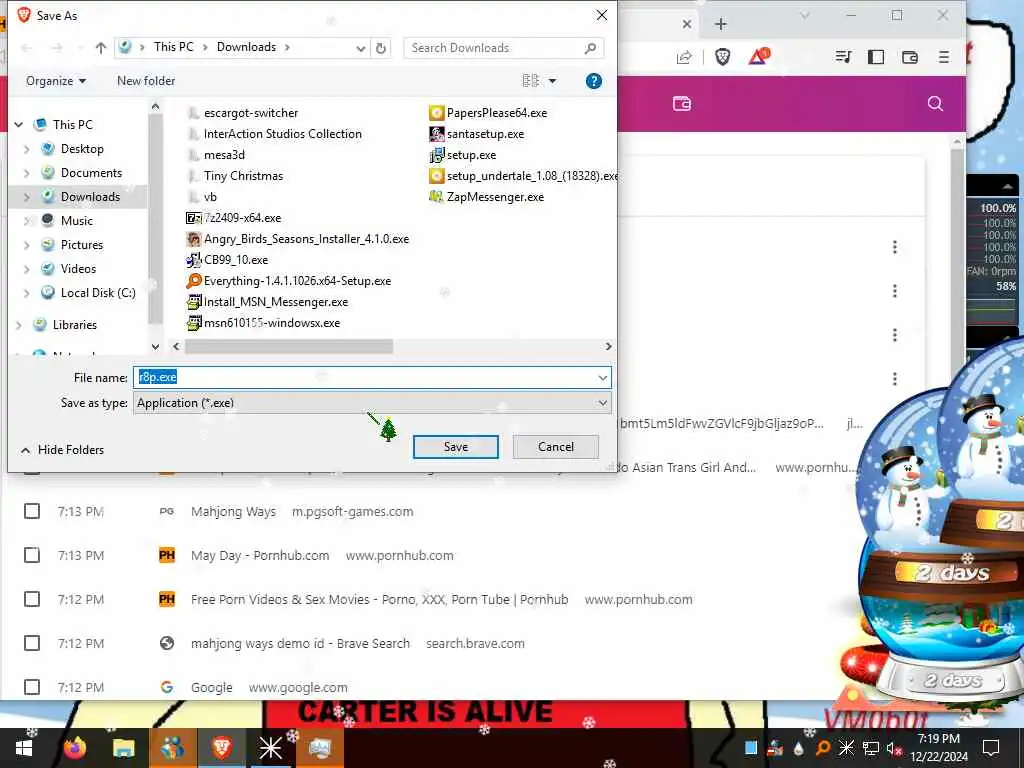Select the ZapMessenger.exe file
Image resolution: width=1024 pixels, height=768 pixels.
(x=487, y=197)
